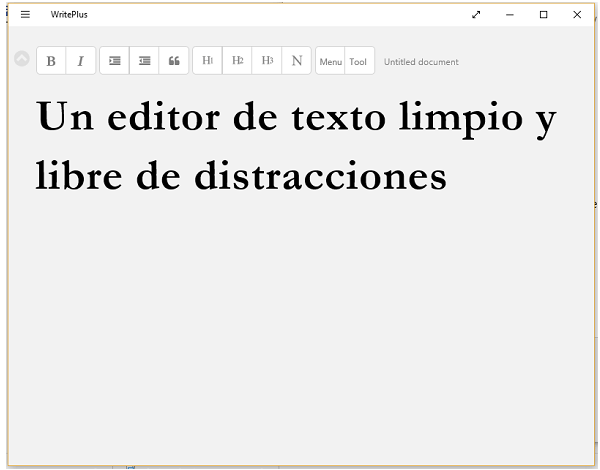
Task: Increase indent of the paragraph
Action: point(114,60)
